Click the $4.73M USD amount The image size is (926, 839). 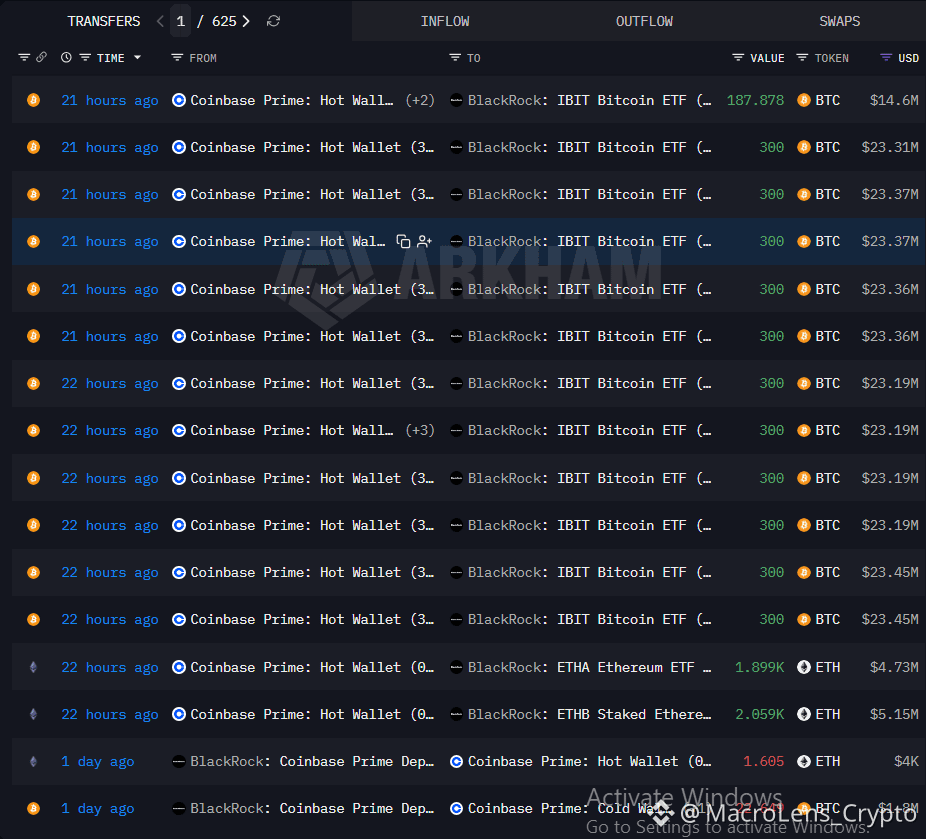894,667
